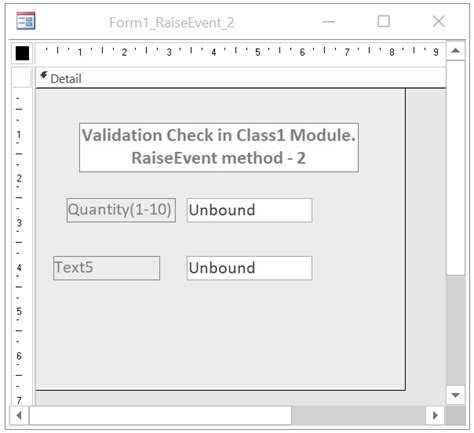The height and width of the screenshot is (433, 474).
Task: Click the Unbound text box beside Quantity
Action: coord(249,210)
